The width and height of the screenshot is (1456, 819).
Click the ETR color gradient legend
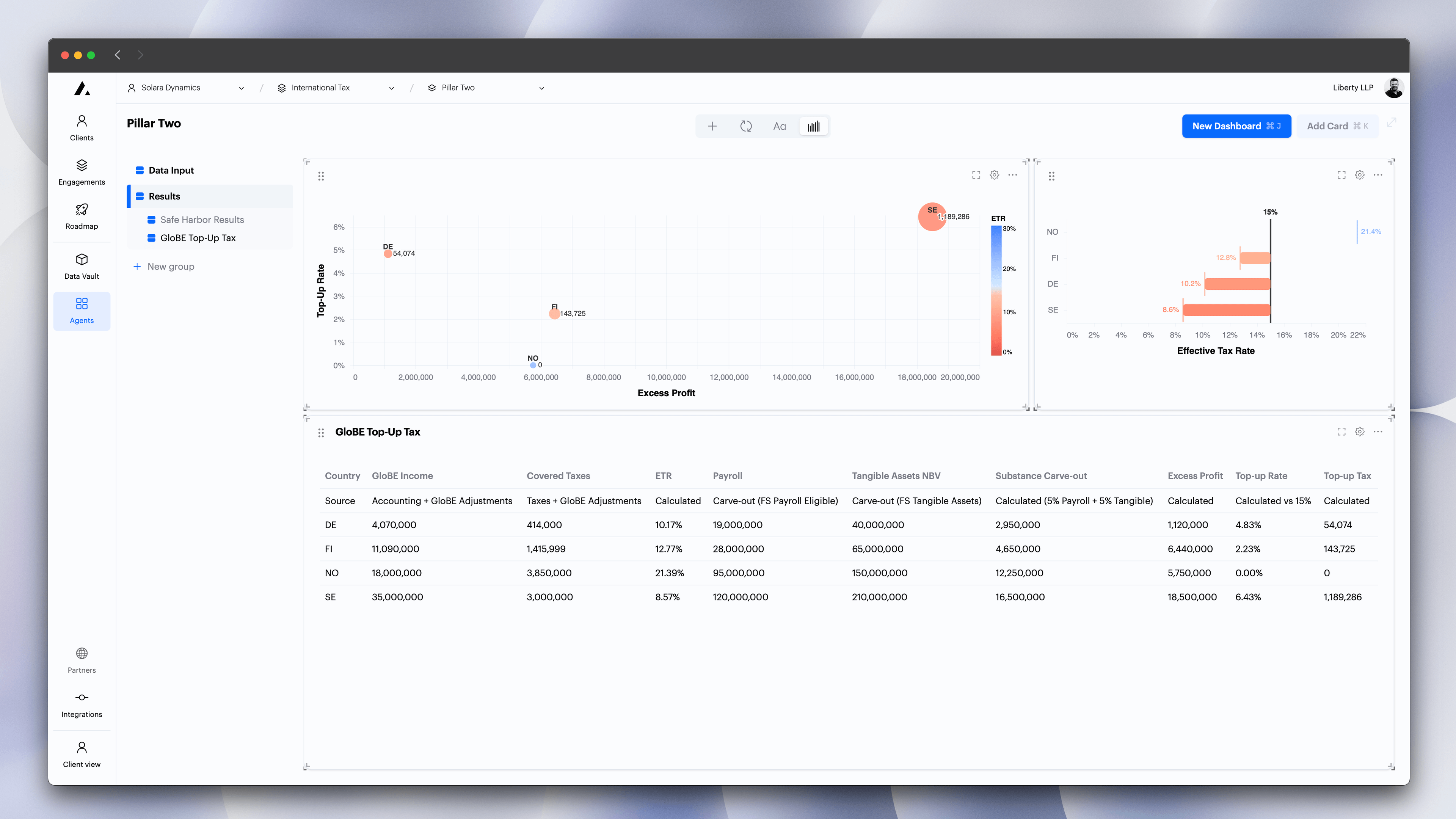click(x=996, y=290)
